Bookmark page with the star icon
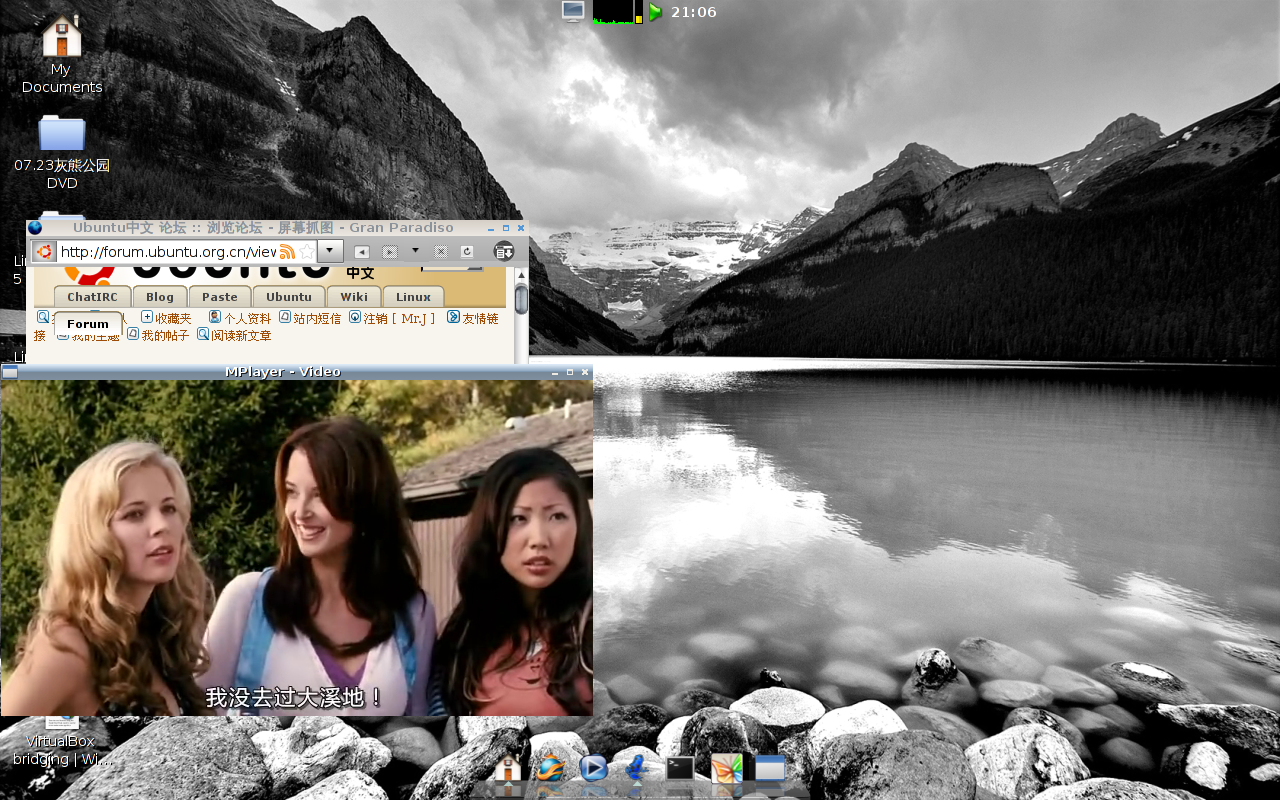Screen dimensions: 1280x800 tap(306, 251)
